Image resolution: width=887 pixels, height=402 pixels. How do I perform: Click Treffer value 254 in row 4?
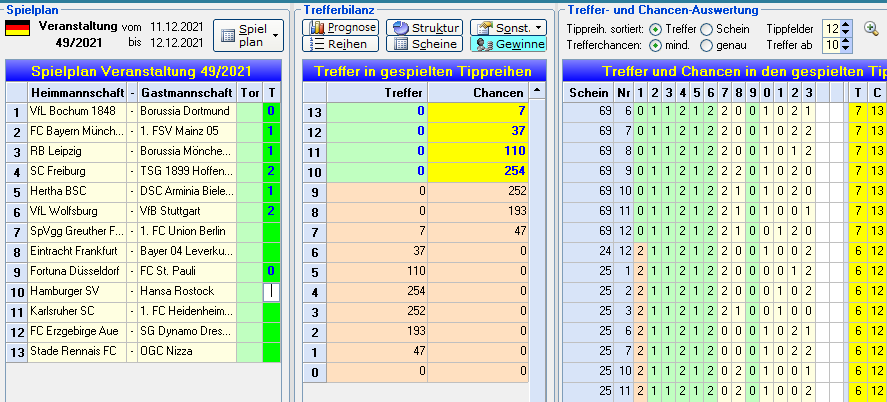pos(377,291)
